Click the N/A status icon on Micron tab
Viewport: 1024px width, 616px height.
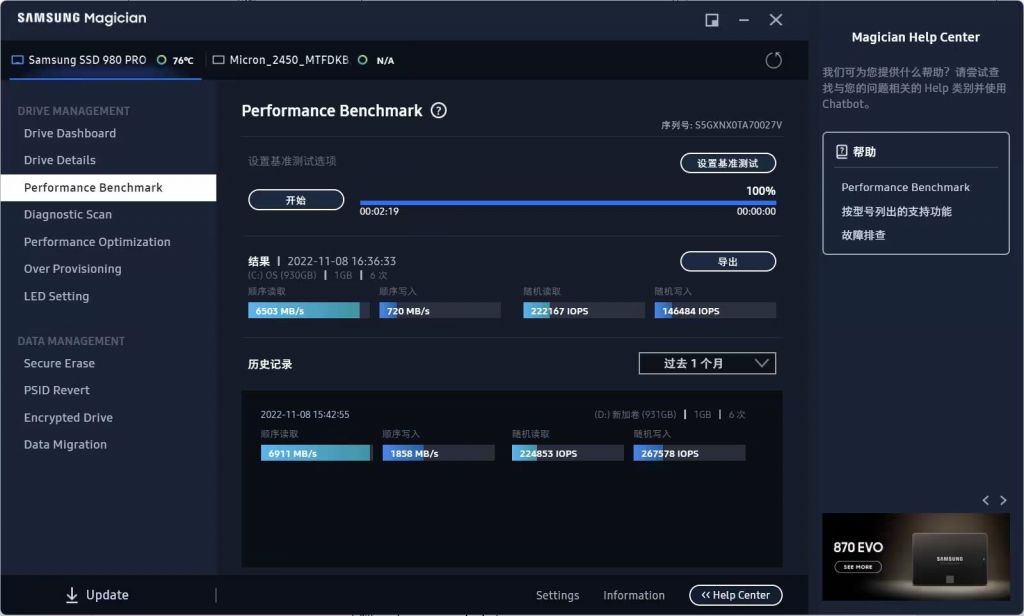click(361, 60)
